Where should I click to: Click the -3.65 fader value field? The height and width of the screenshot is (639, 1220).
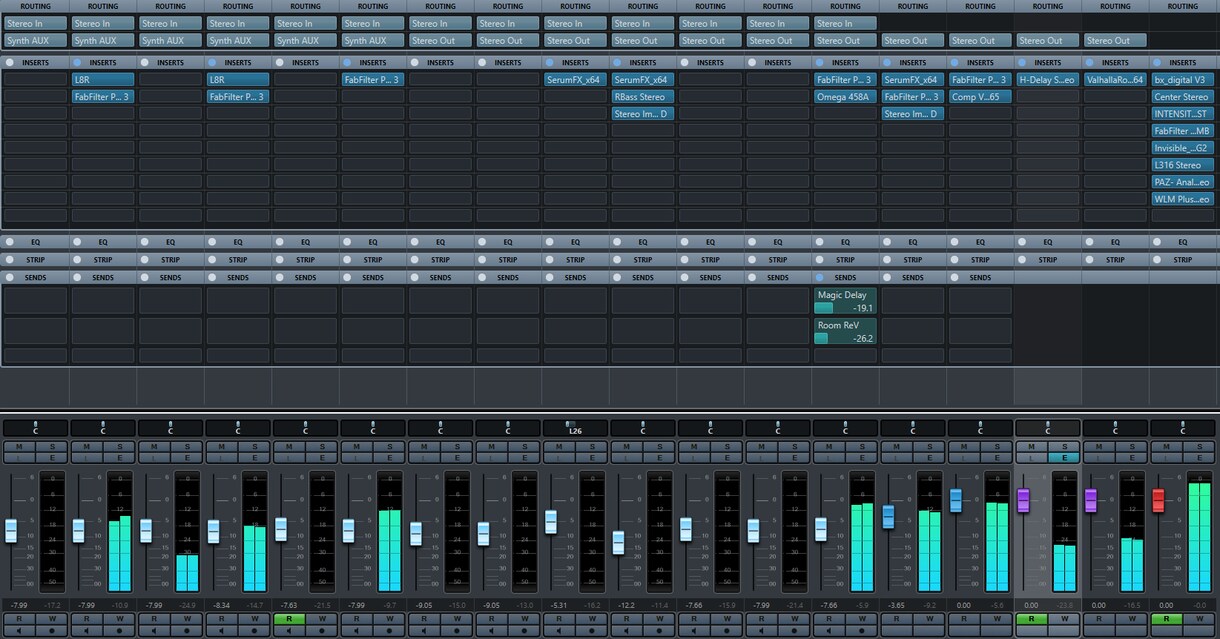(897, 605)
